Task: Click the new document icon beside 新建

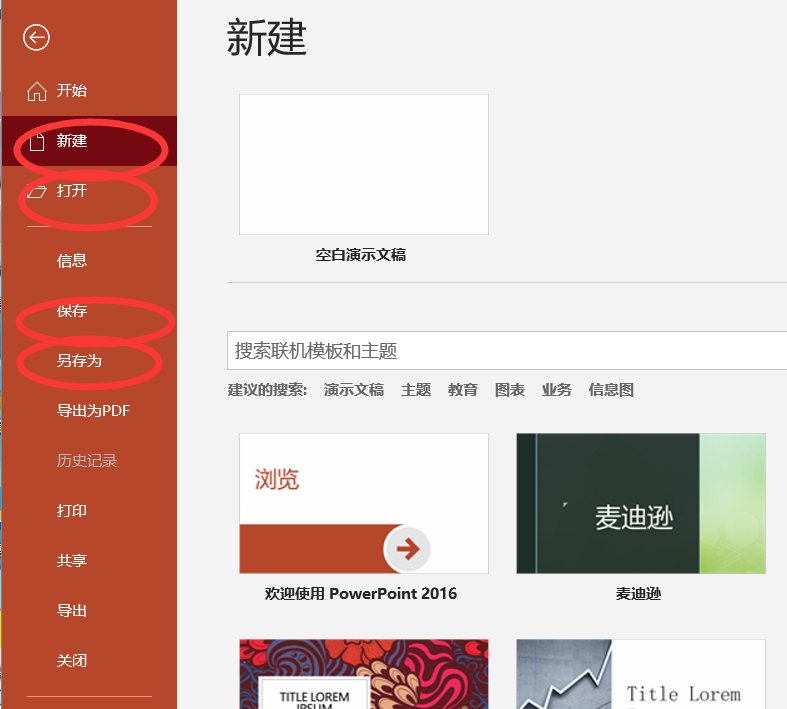Action: pyautogui.click(x=37, y=141)
